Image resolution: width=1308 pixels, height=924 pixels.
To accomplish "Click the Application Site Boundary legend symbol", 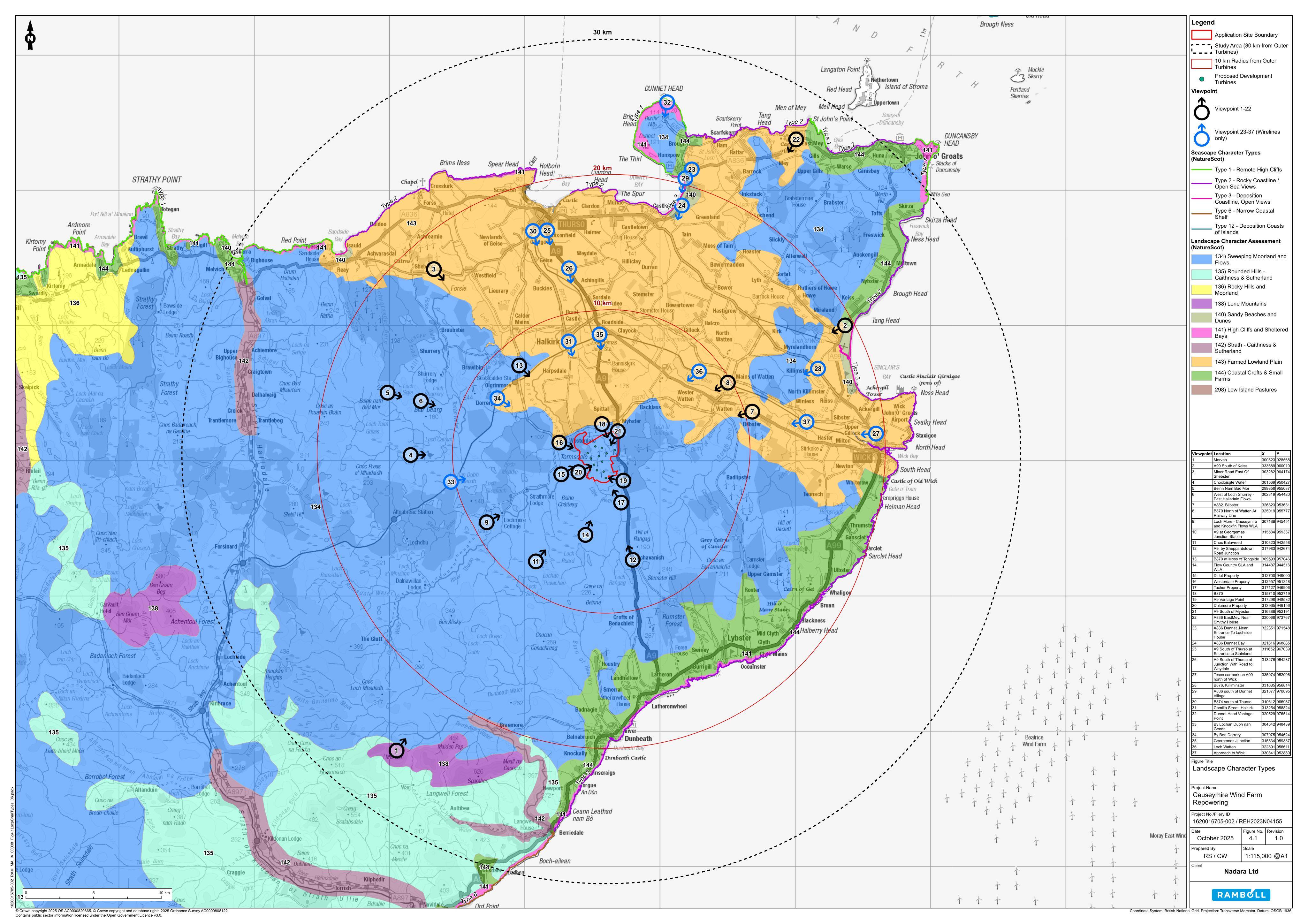I will pyautogui.click(x=1201, y=35).
